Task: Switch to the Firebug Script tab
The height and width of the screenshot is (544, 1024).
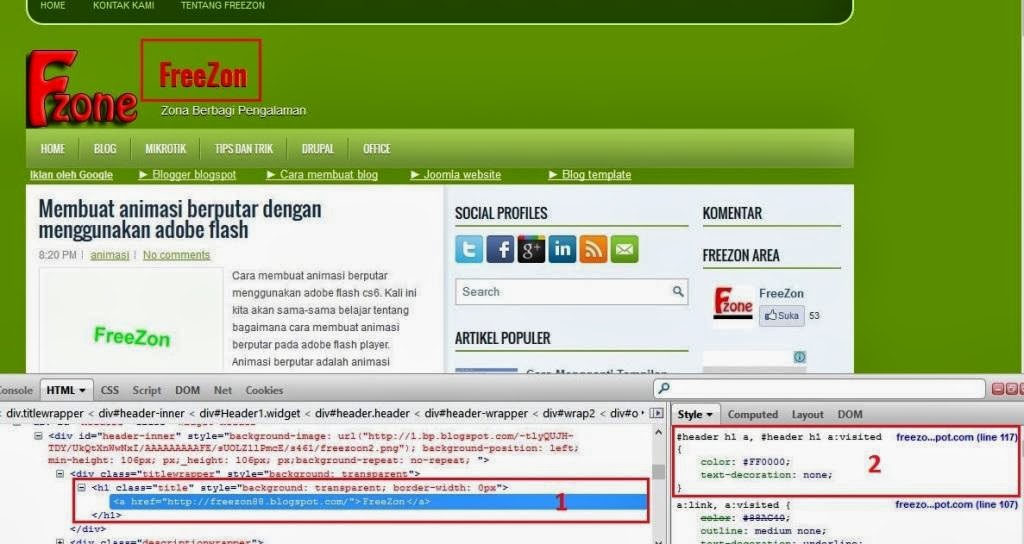Action: click(x=147, y=390)
